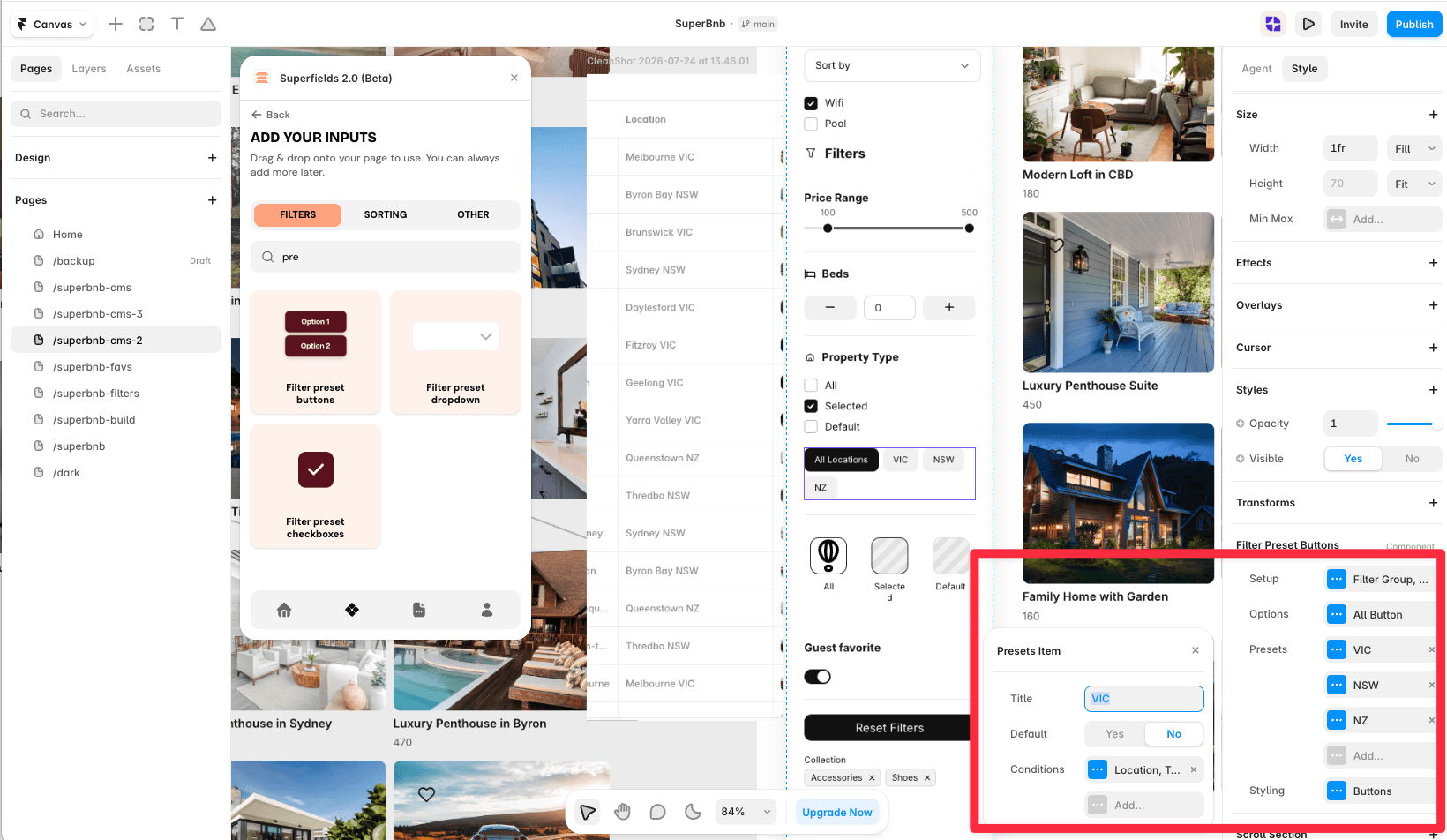Image resolution: width=1447 pixels, height=840 pixels.
Task: Open the Canvas dropdown chevron
Action: point(83,25)
